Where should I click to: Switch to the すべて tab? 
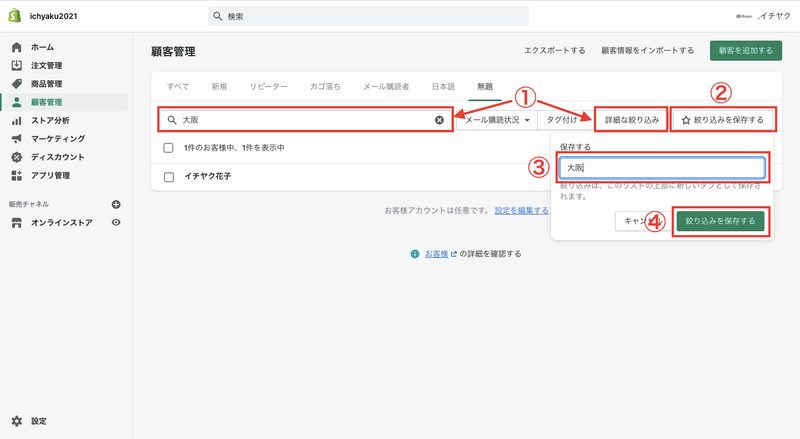[x=178, y=87]
